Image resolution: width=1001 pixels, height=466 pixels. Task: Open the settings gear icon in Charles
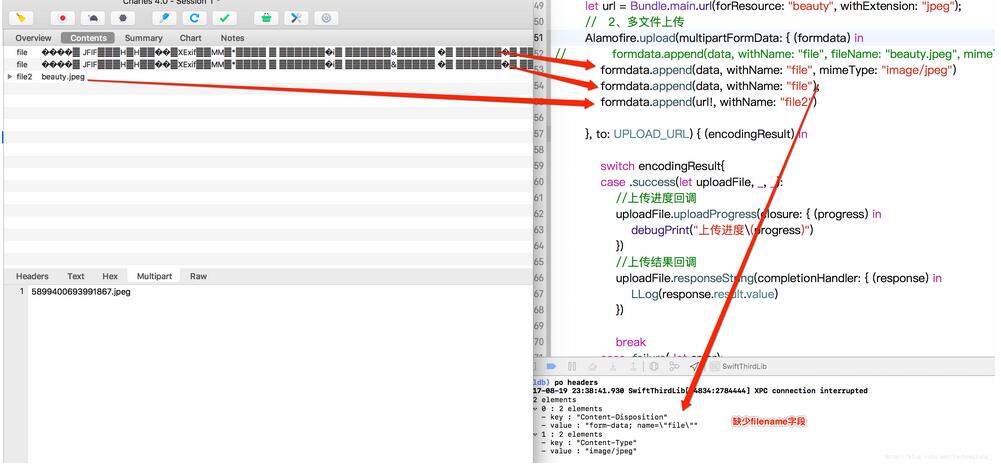pyautogui.click(x=326, y=17)
